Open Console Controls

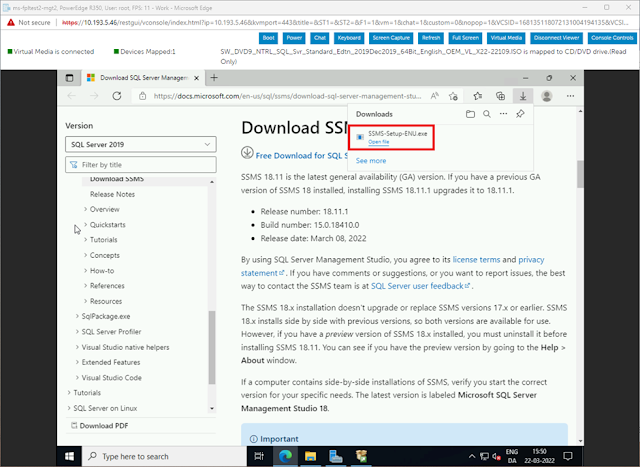612,38
